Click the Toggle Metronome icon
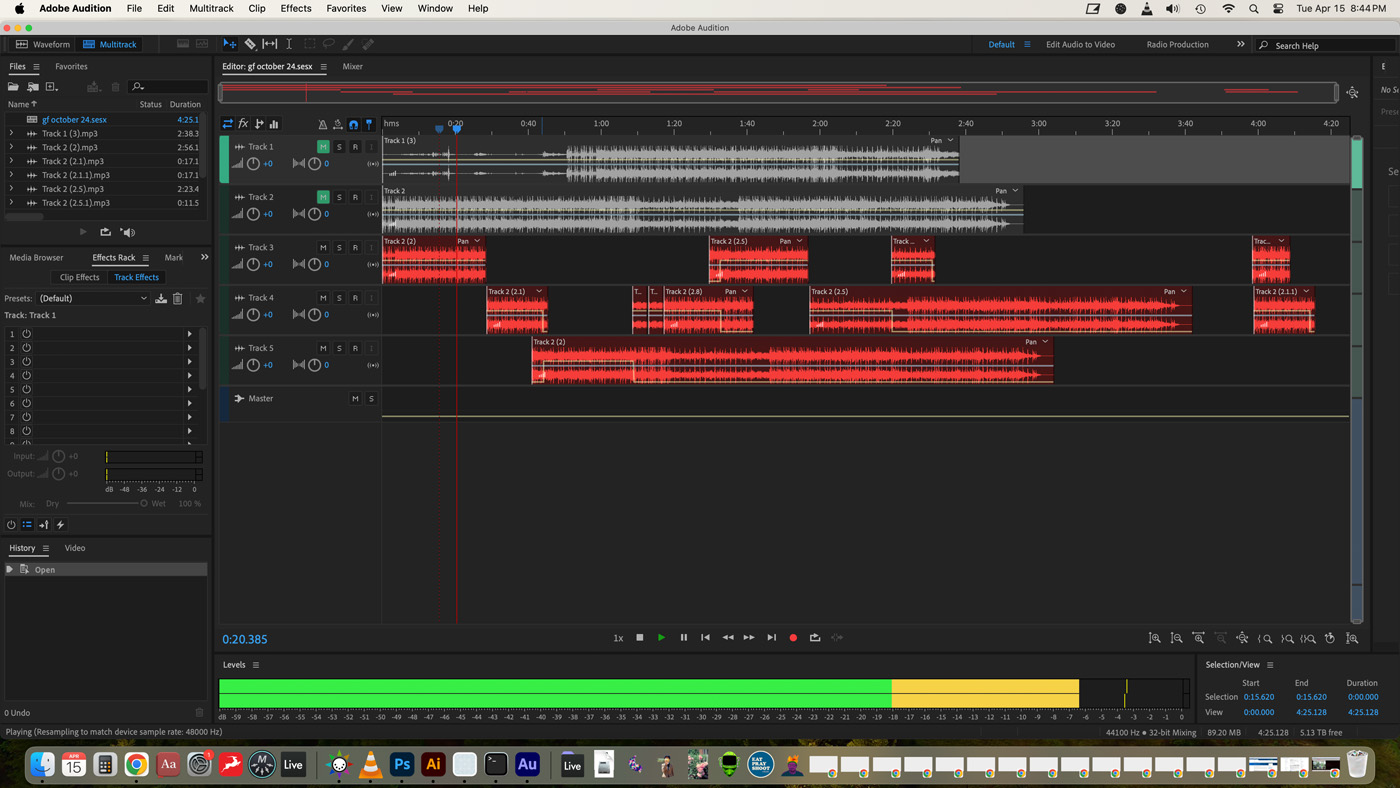The height and width of the screenshot is (788, 1400). 322,125
